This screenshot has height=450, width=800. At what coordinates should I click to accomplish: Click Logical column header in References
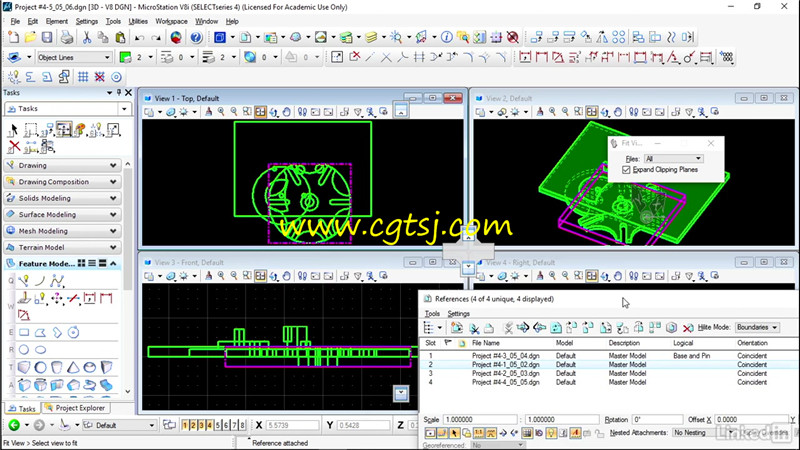tap(683, 343)
